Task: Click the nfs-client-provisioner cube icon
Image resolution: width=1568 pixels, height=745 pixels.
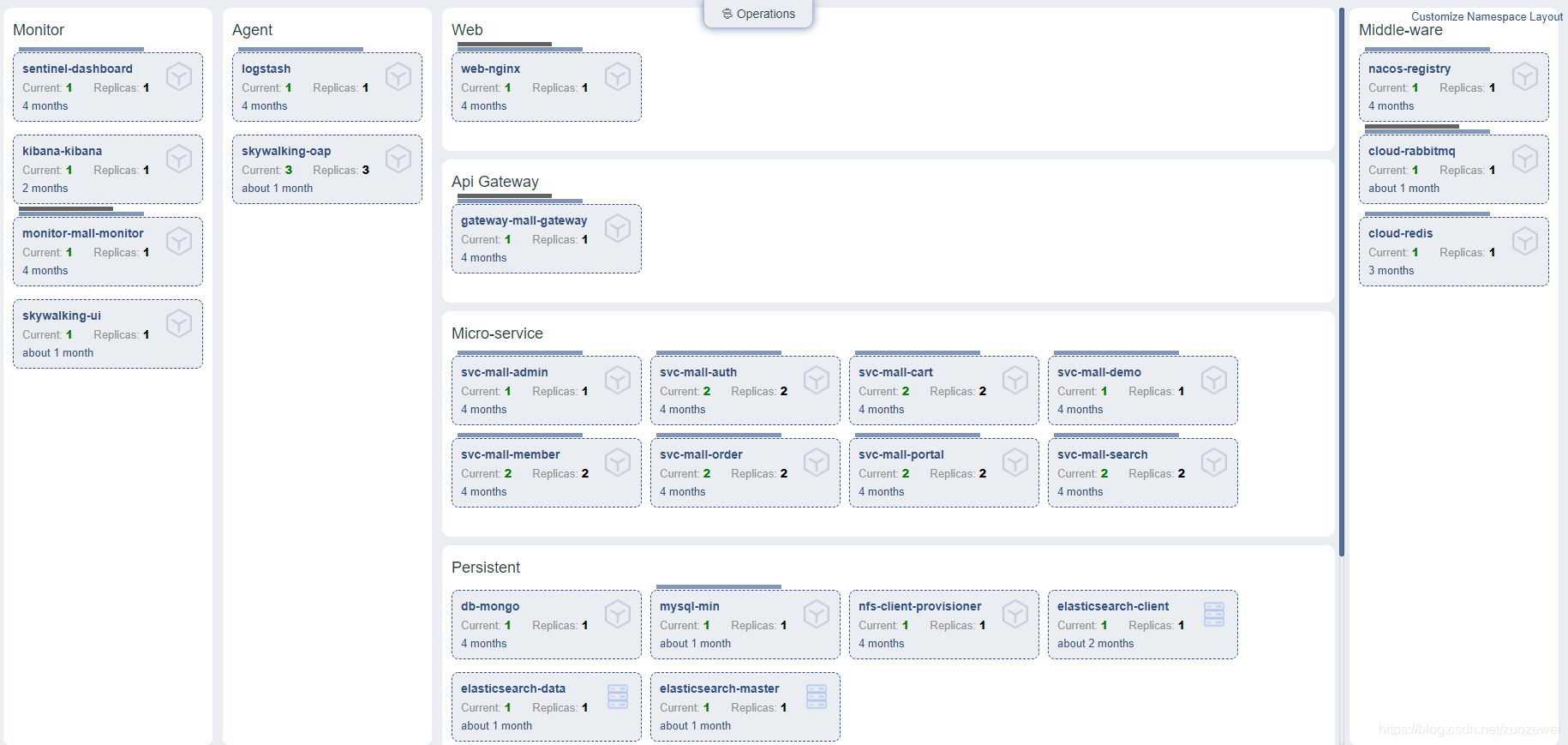Action: pos(1015,615)
